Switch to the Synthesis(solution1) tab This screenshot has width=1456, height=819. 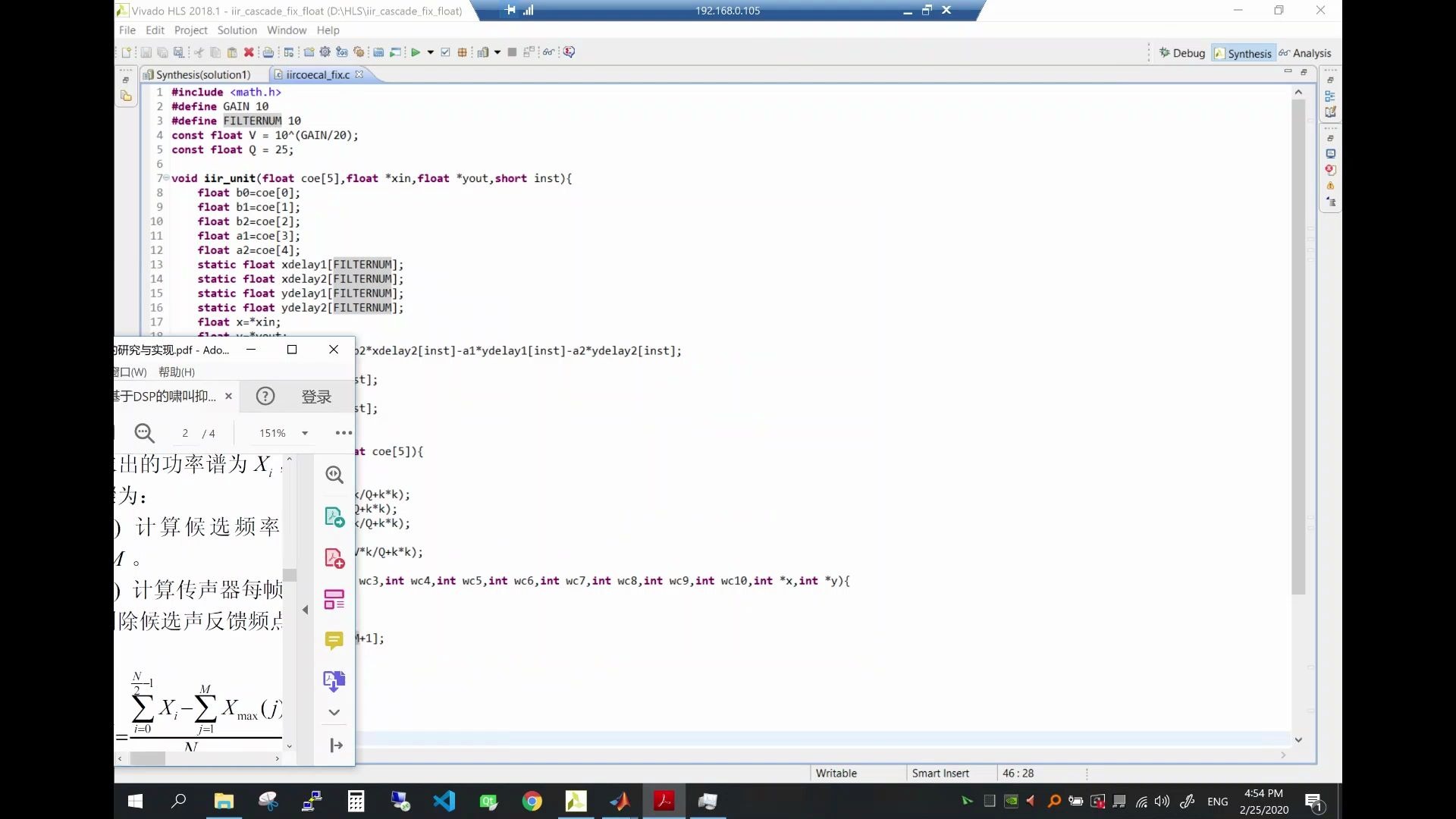point(202,74)
